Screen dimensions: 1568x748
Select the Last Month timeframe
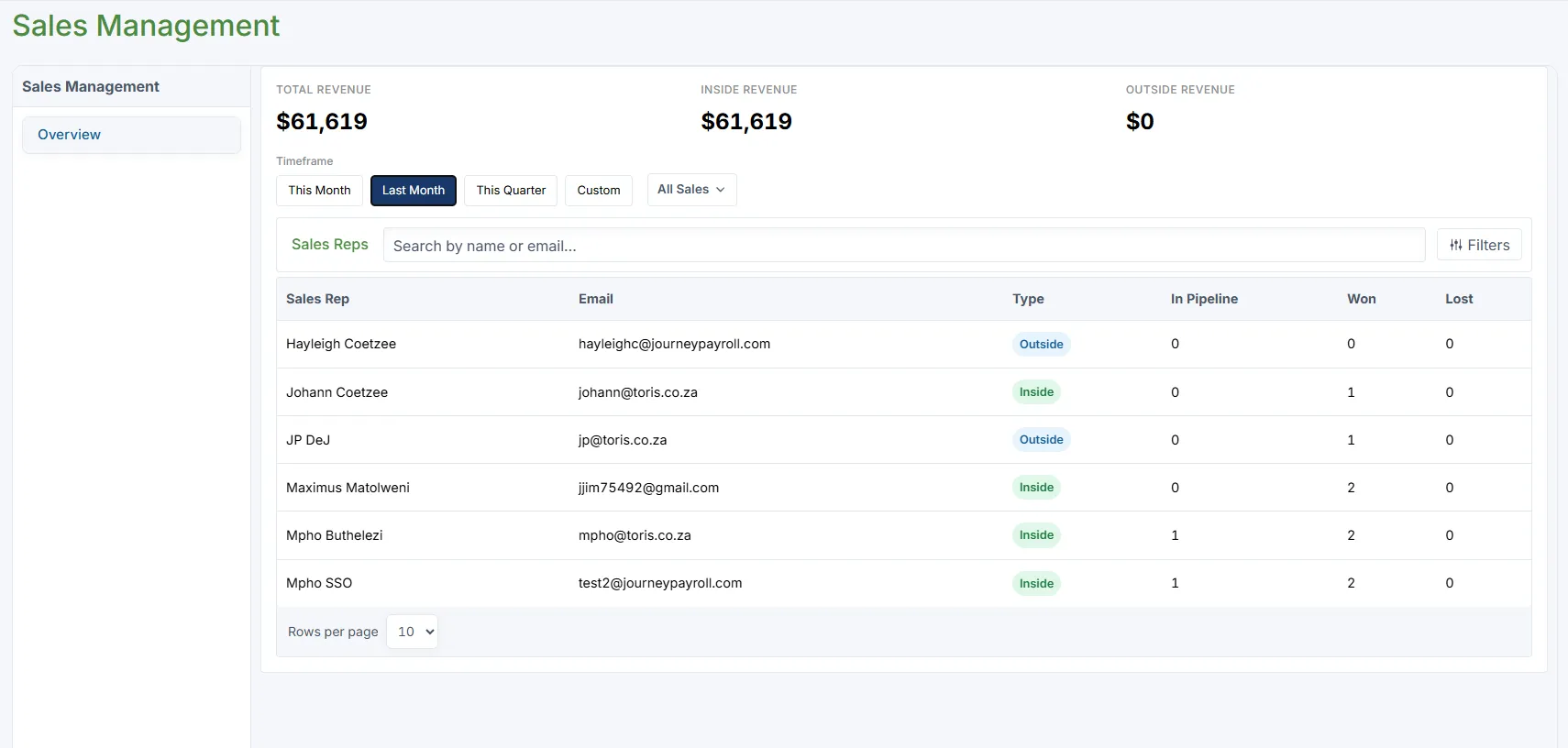pyautogui.click(x=414, y=190)
